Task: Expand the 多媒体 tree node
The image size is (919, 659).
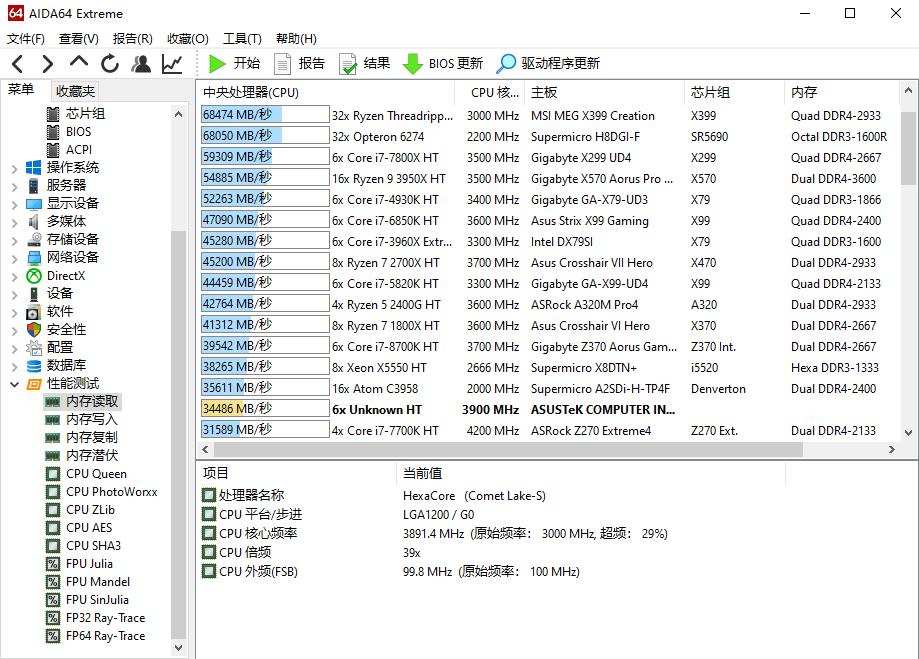Action: (14, 223)
